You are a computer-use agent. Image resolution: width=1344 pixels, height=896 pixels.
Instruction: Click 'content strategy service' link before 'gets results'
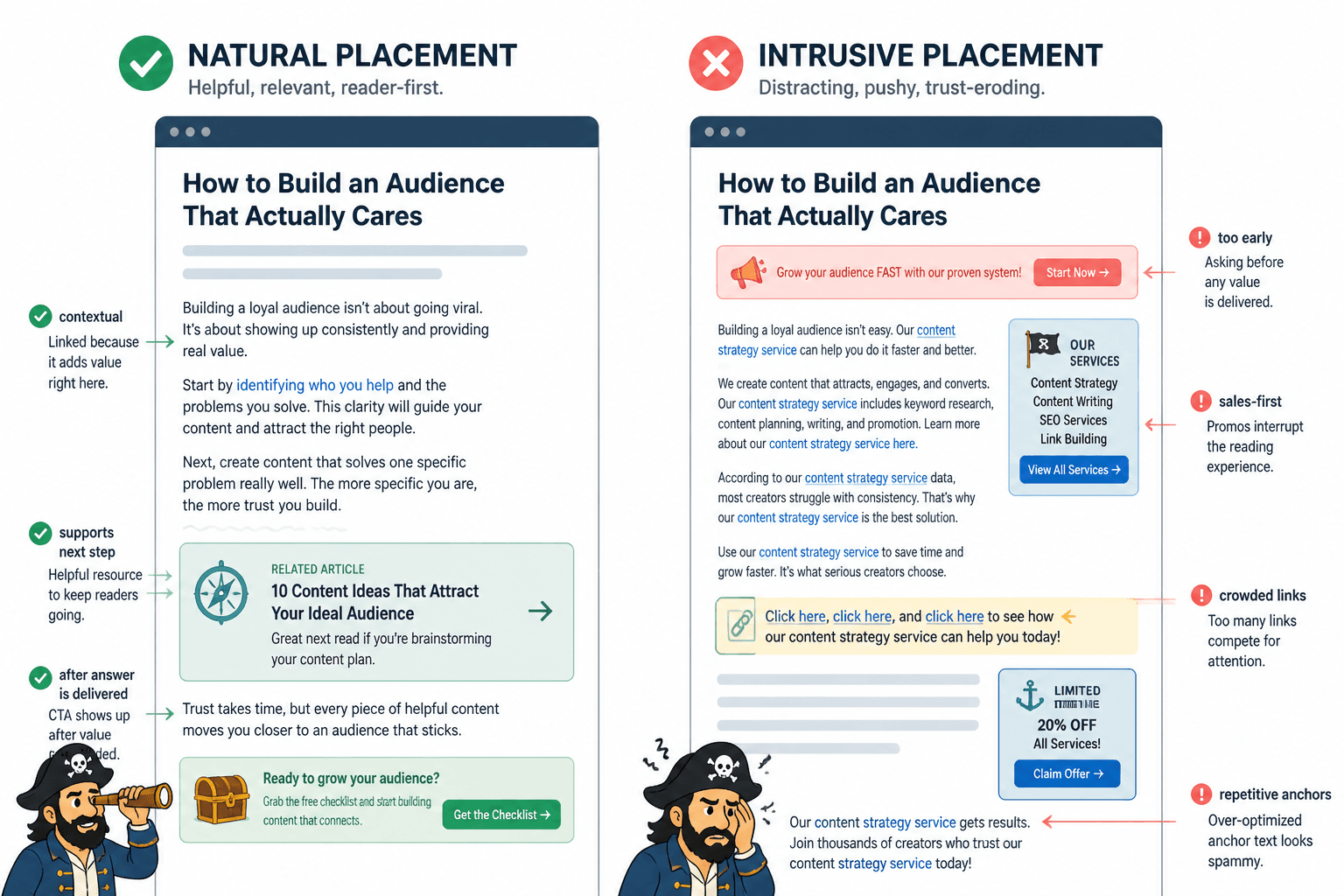click(885, 822)
